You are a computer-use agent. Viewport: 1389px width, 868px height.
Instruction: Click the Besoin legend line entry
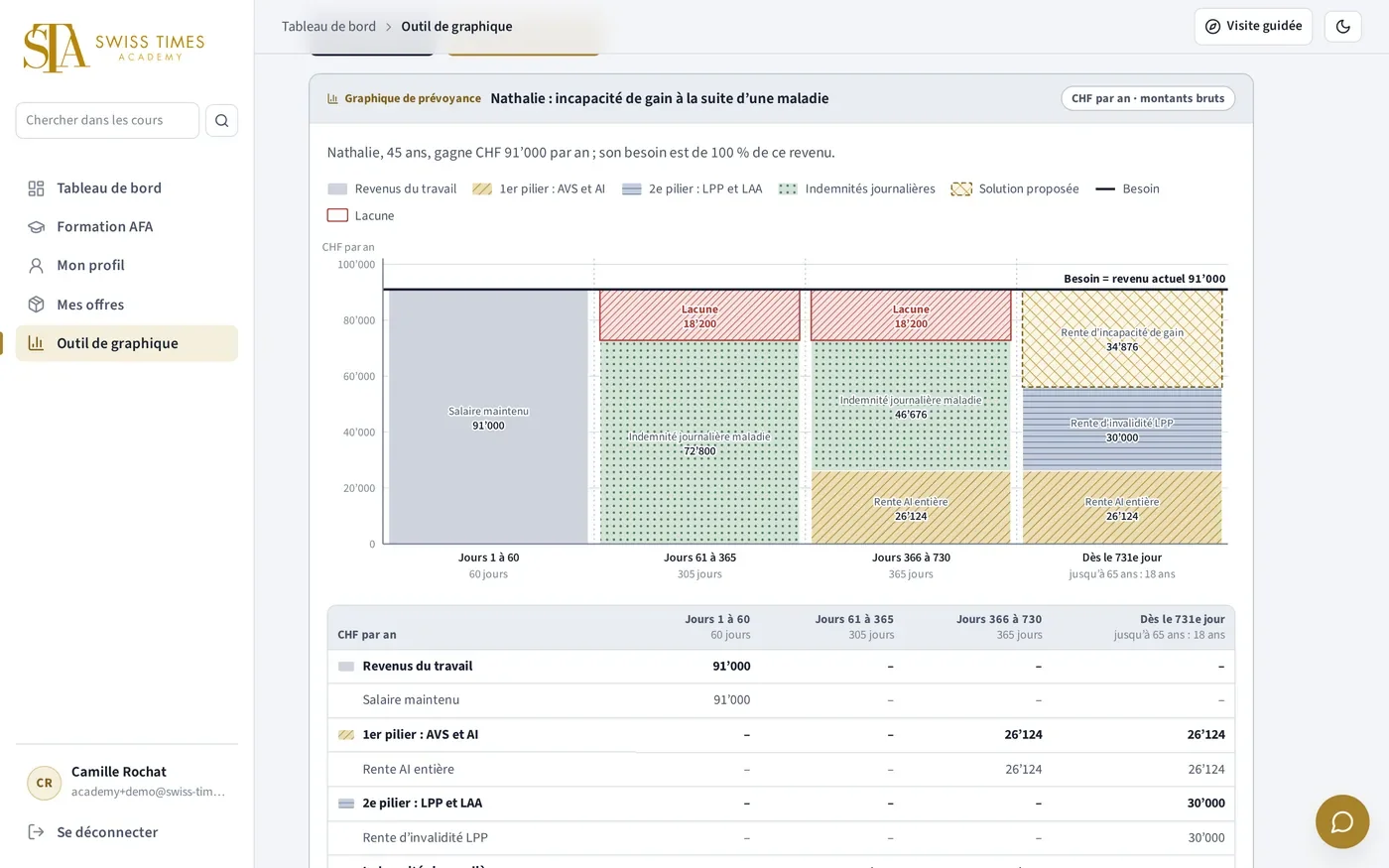1127,188
